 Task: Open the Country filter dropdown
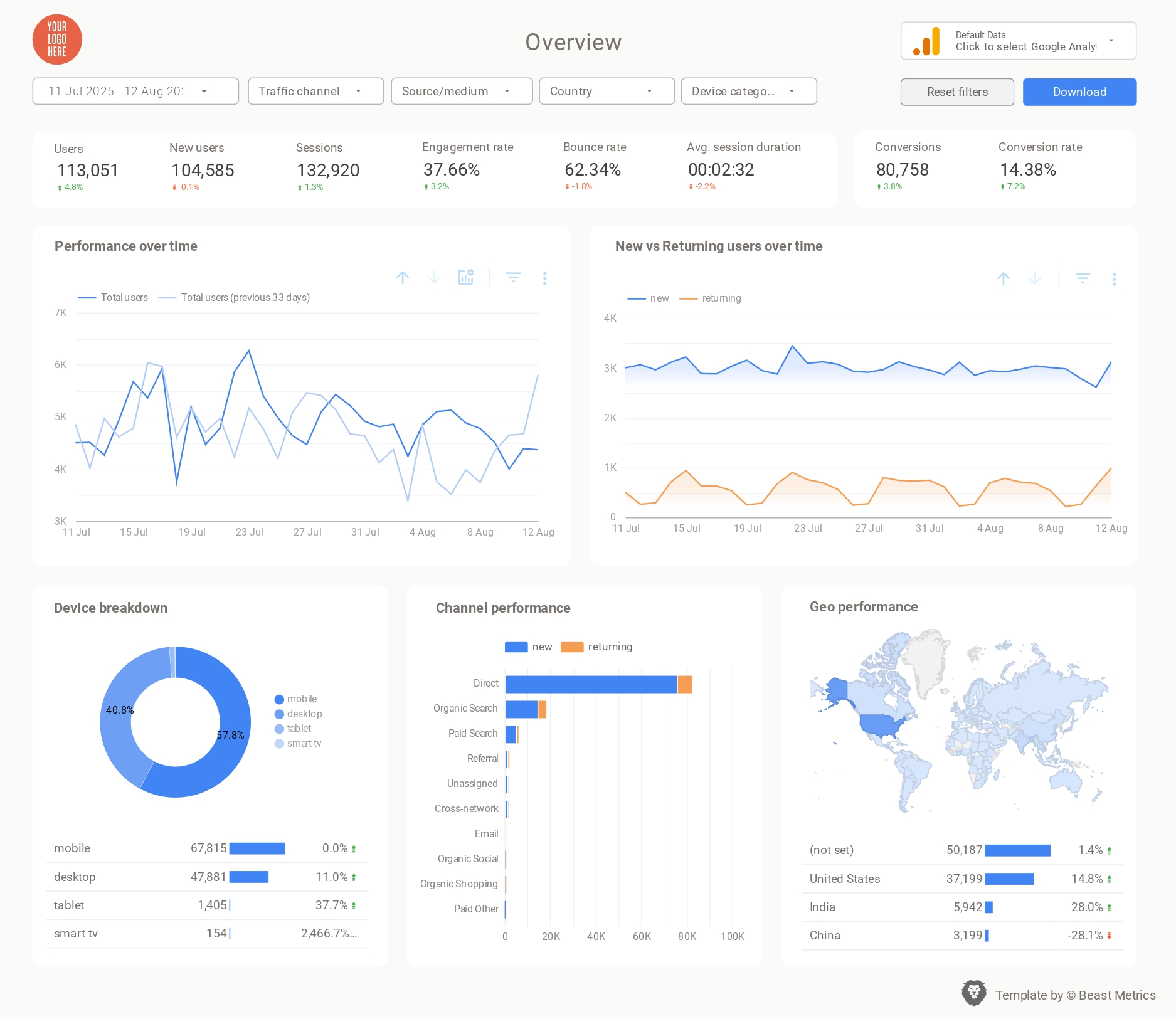607,91
